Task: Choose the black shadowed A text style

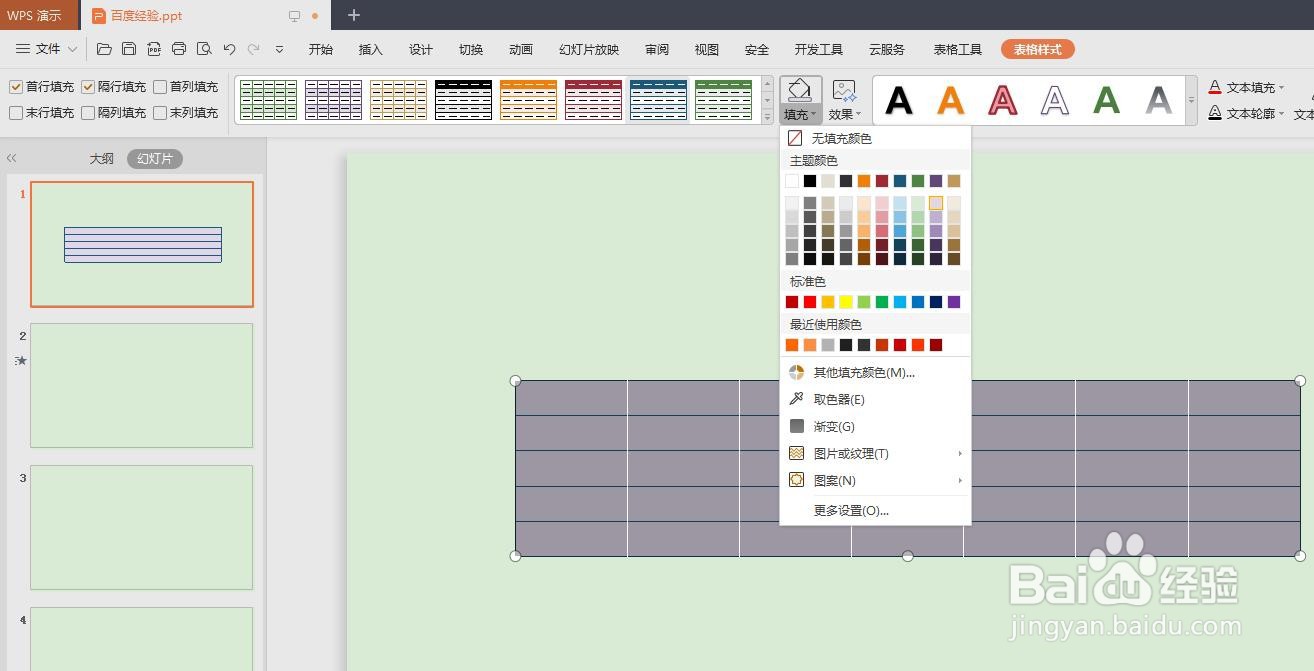Action: (x=899, y=100)
